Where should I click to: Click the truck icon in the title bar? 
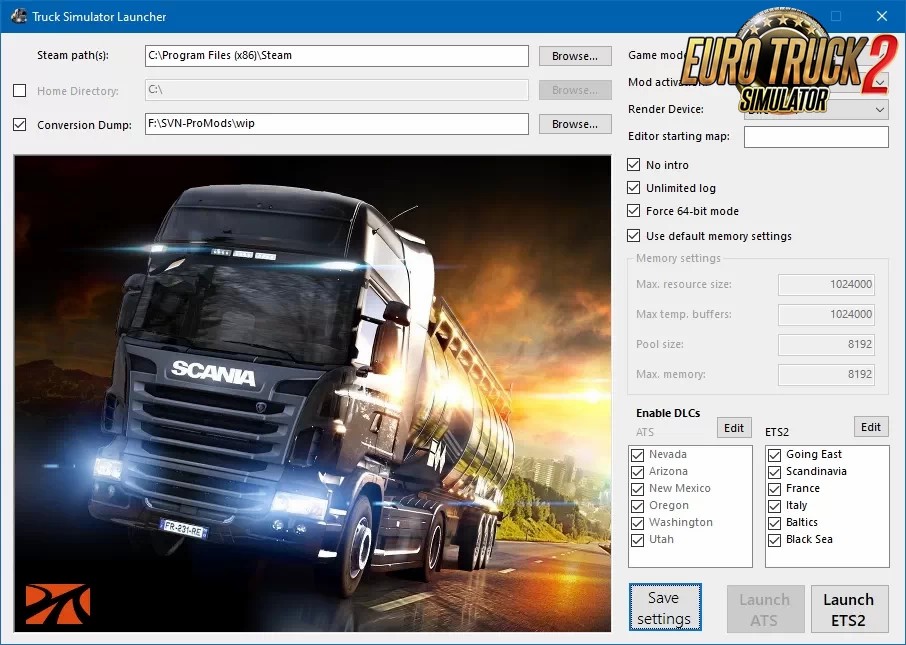18,16
